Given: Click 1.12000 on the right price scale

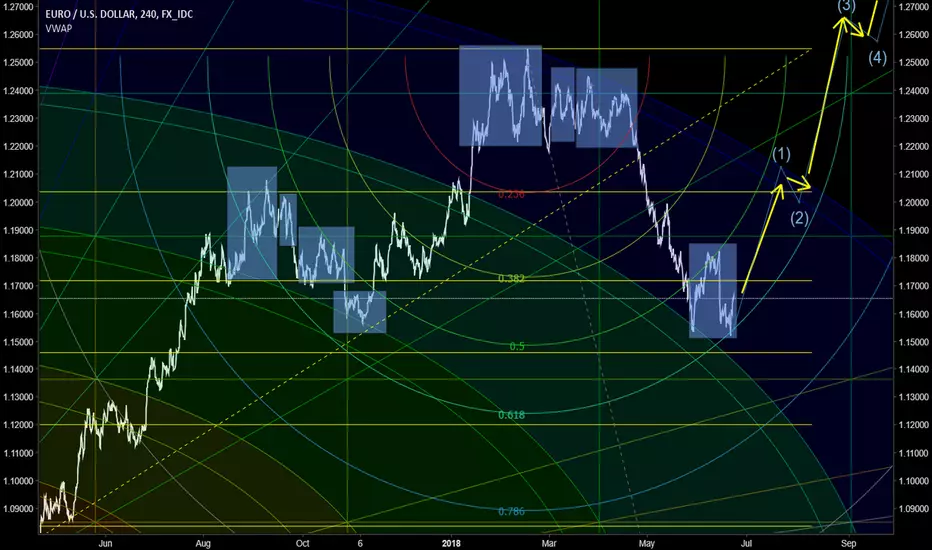Looking at the screenshot, I should (914, 425).
